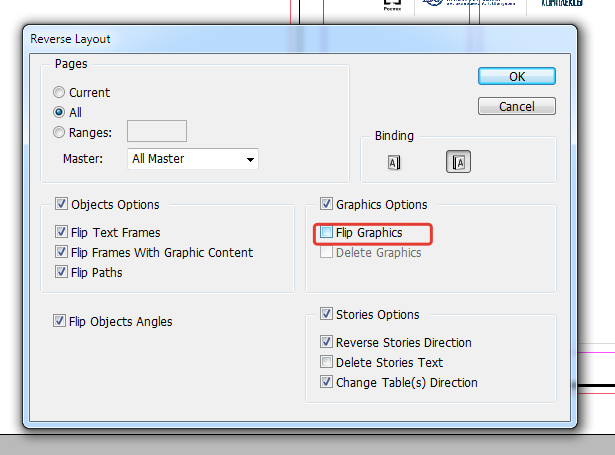Uncheck Flip Objects Angles
This screenshot has width=615, height=455.
(59, 321)
